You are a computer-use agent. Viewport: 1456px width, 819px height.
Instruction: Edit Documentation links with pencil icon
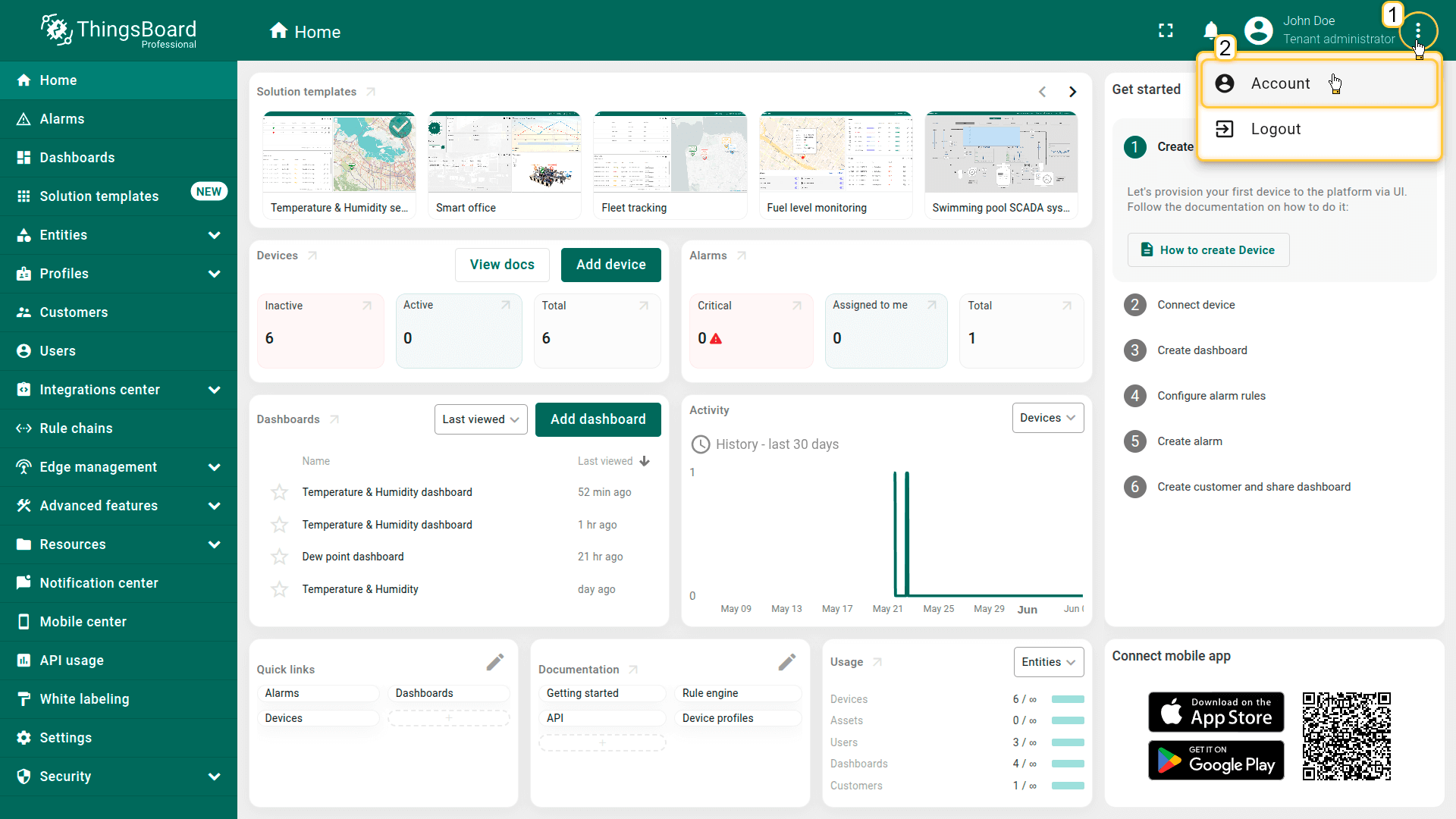tap(787, 663)
